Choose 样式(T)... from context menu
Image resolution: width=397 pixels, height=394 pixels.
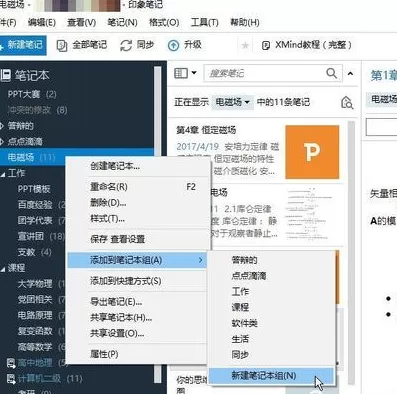pyautogui.click(x=138, y=219)
